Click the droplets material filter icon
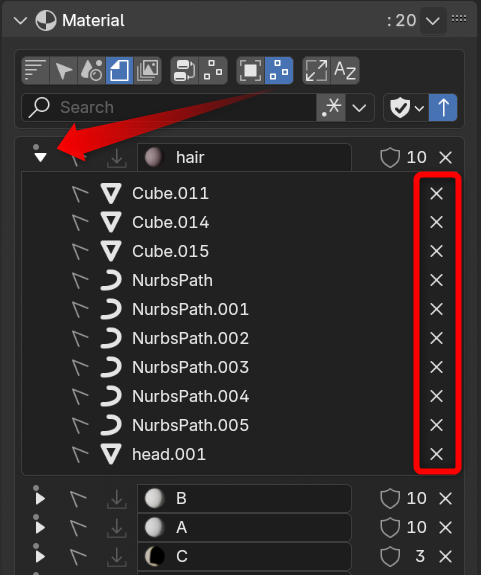The image size is (481, 575). [x=91, y=70]
